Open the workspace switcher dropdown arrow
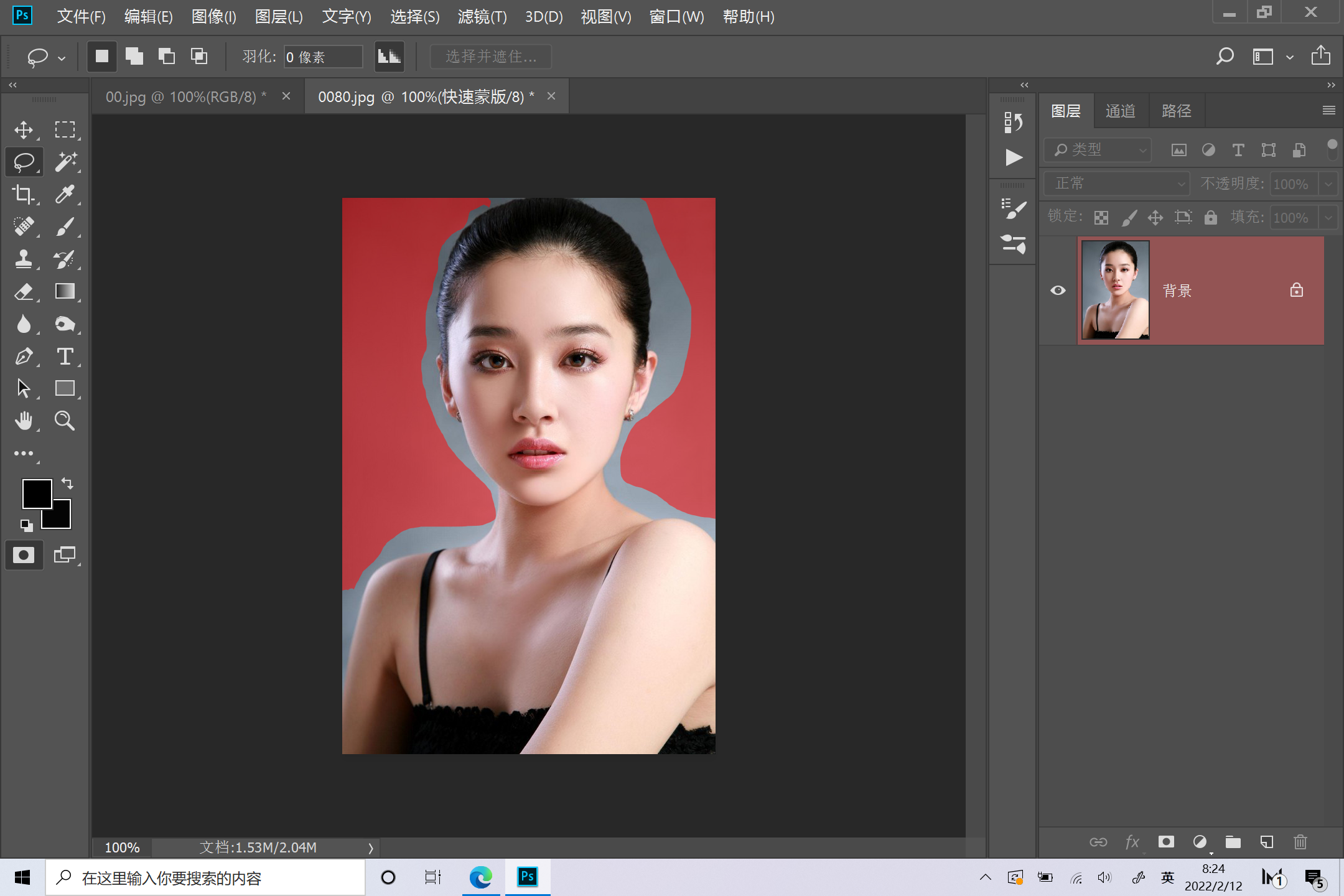 (x=1290, y=57)
